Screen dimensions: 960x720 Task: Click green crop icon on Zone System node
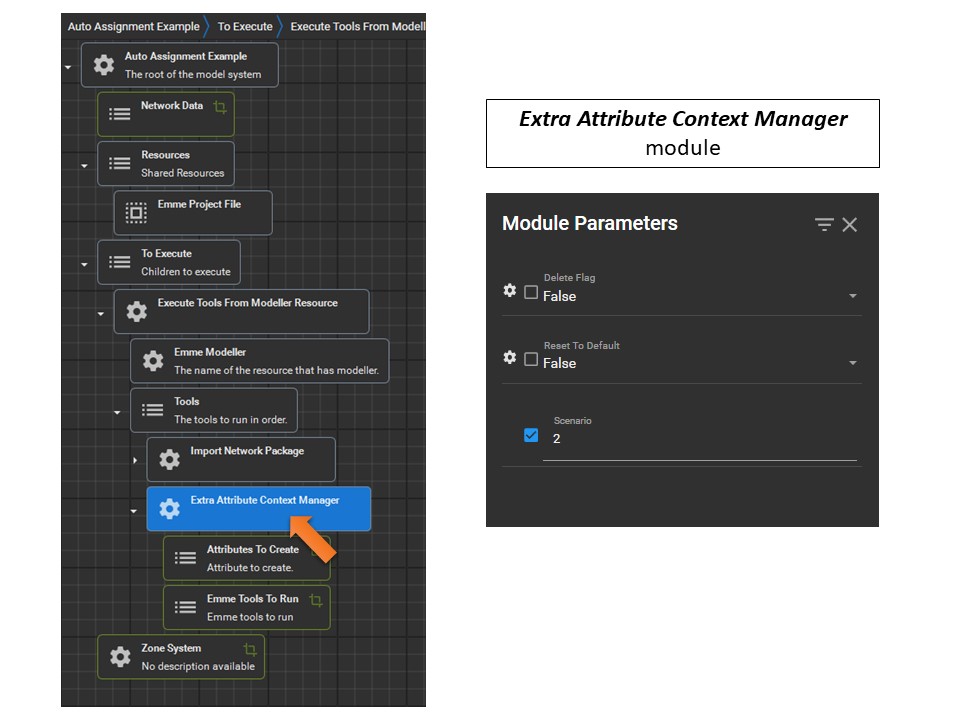tap(250, 650)
